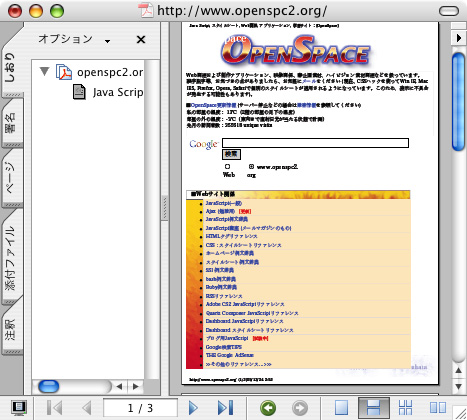Click the monitor icon in status bar
This screenshot has height=420, width=467.
(x=19, y=408)
